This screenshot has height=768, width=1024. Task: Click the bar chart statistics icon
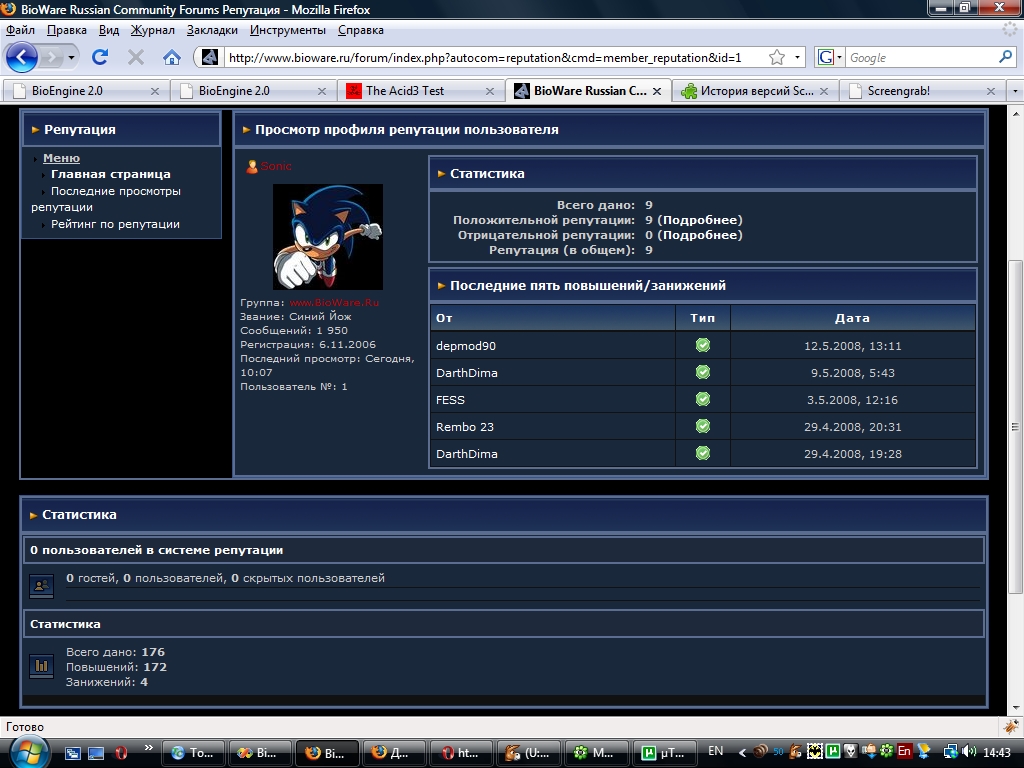pyautogui.click(x=41, y=666)
